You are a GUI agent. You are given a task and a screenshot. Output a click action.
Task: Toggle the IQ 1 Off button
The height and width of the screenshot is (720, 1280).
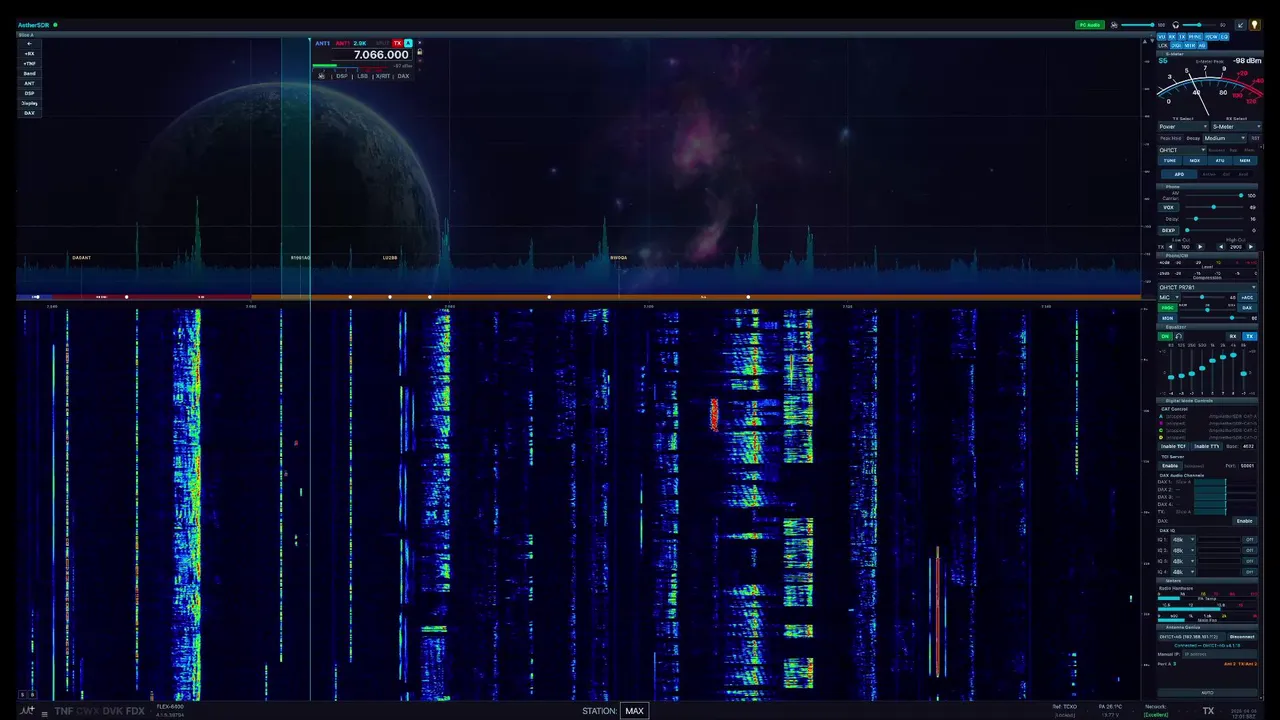pyautogui.click(x=1249, y=540)
